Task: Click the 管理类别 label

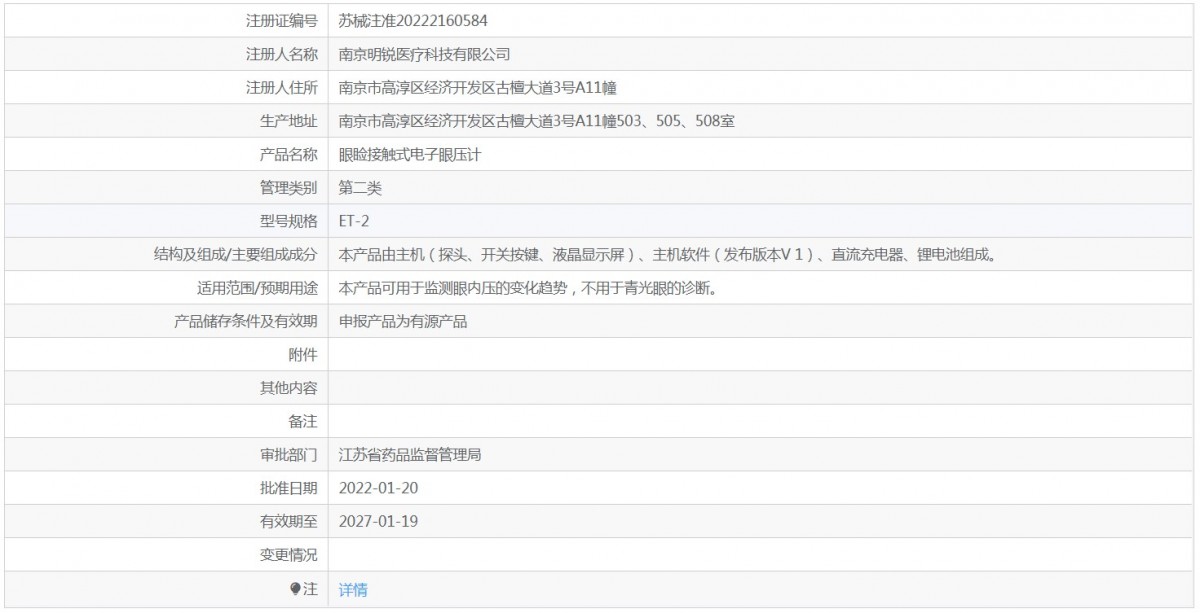Action: pos(289,187)
